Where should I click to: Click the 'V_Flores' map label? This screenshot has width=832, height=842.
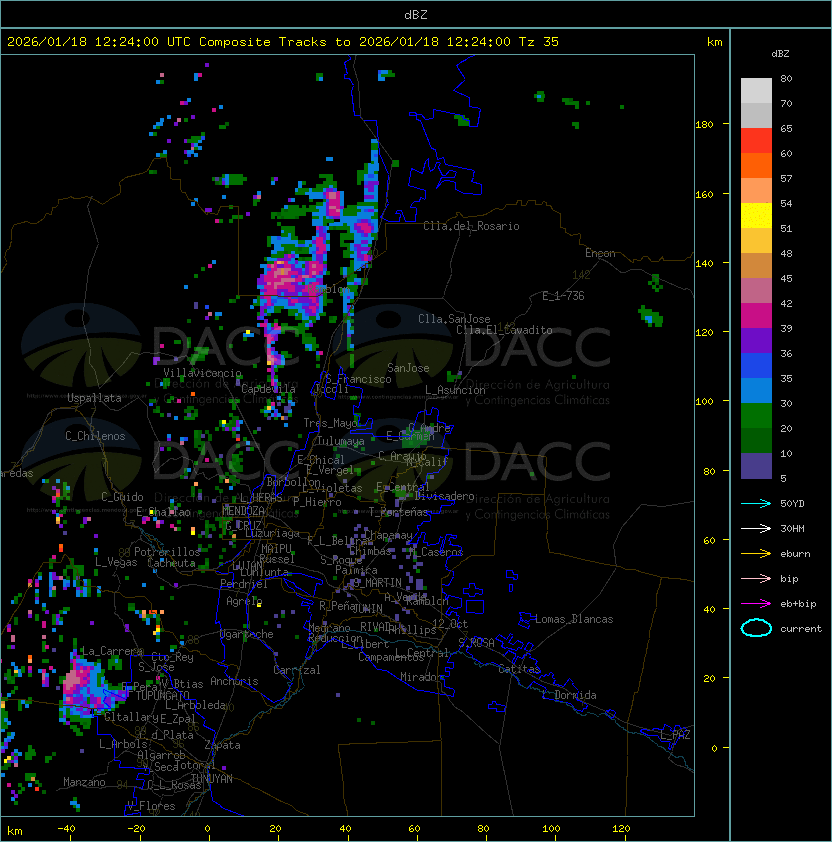151,806
